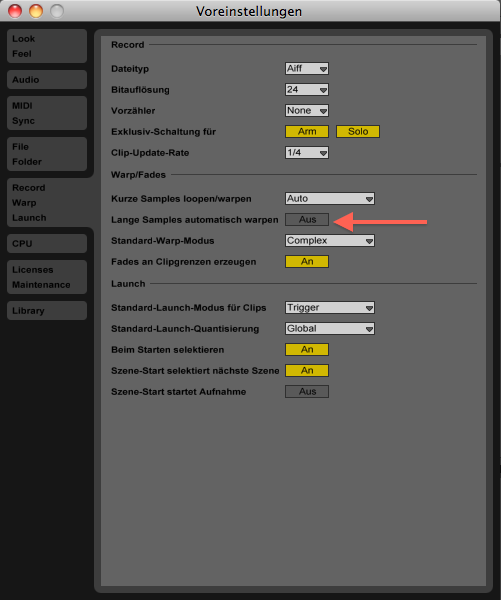Toggle the Arm exclusive button
This screenshot has height=600, width=501.
click(x=307, y=132)
